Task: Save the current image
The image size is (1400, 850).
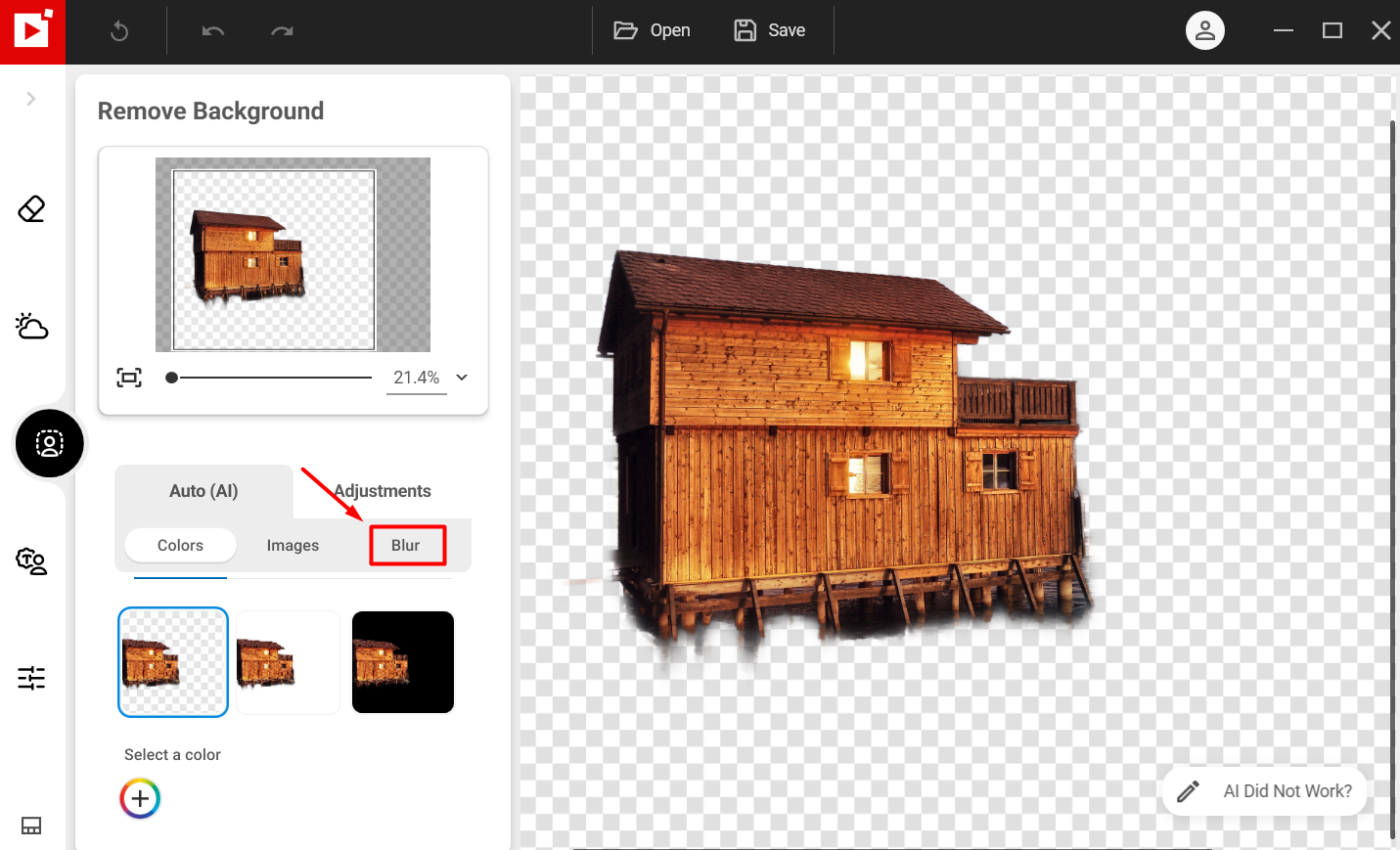Action: [769, 30]
